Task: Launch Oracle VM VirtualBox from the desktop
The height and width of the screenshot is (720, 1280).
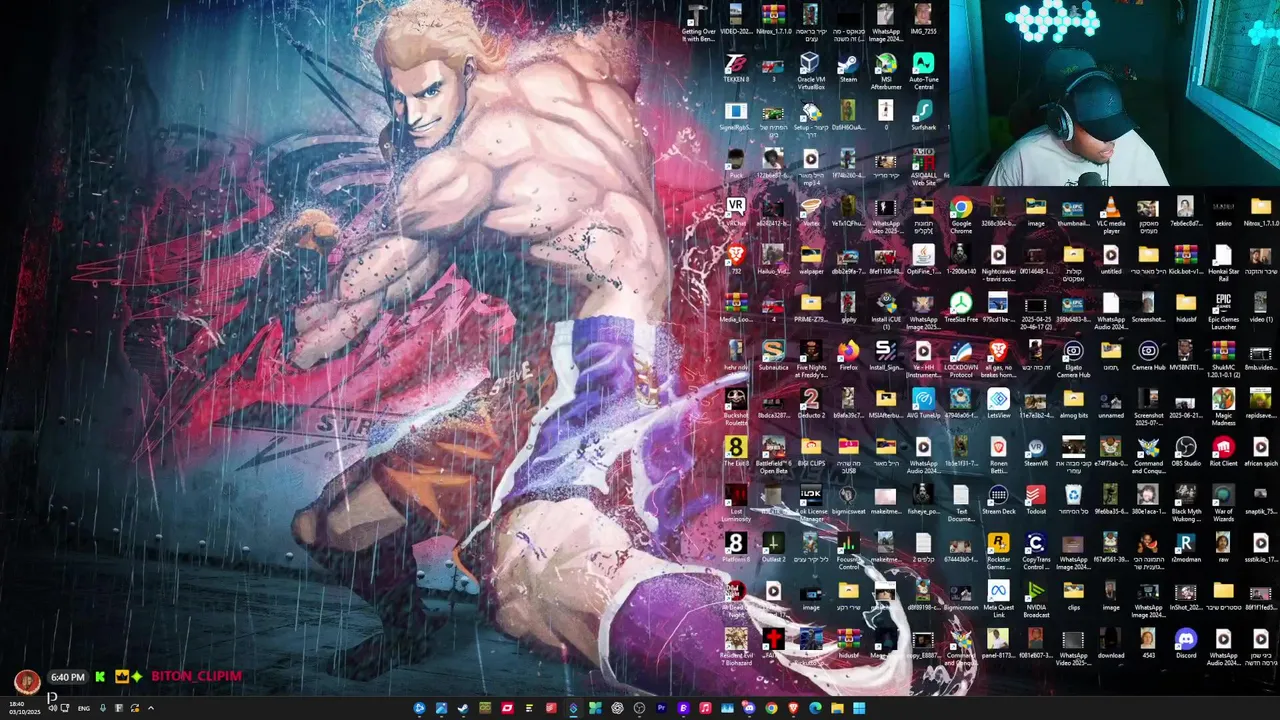Action: (x=810, y=72)
